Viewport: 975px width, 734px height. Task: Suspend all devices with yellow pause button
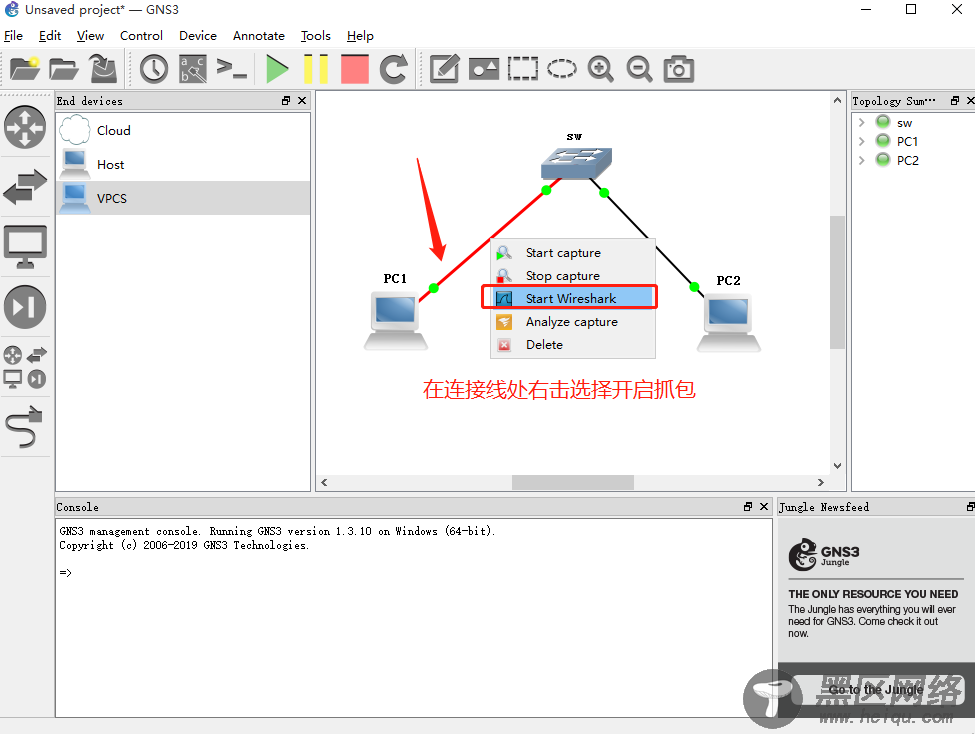click(316, 68)
